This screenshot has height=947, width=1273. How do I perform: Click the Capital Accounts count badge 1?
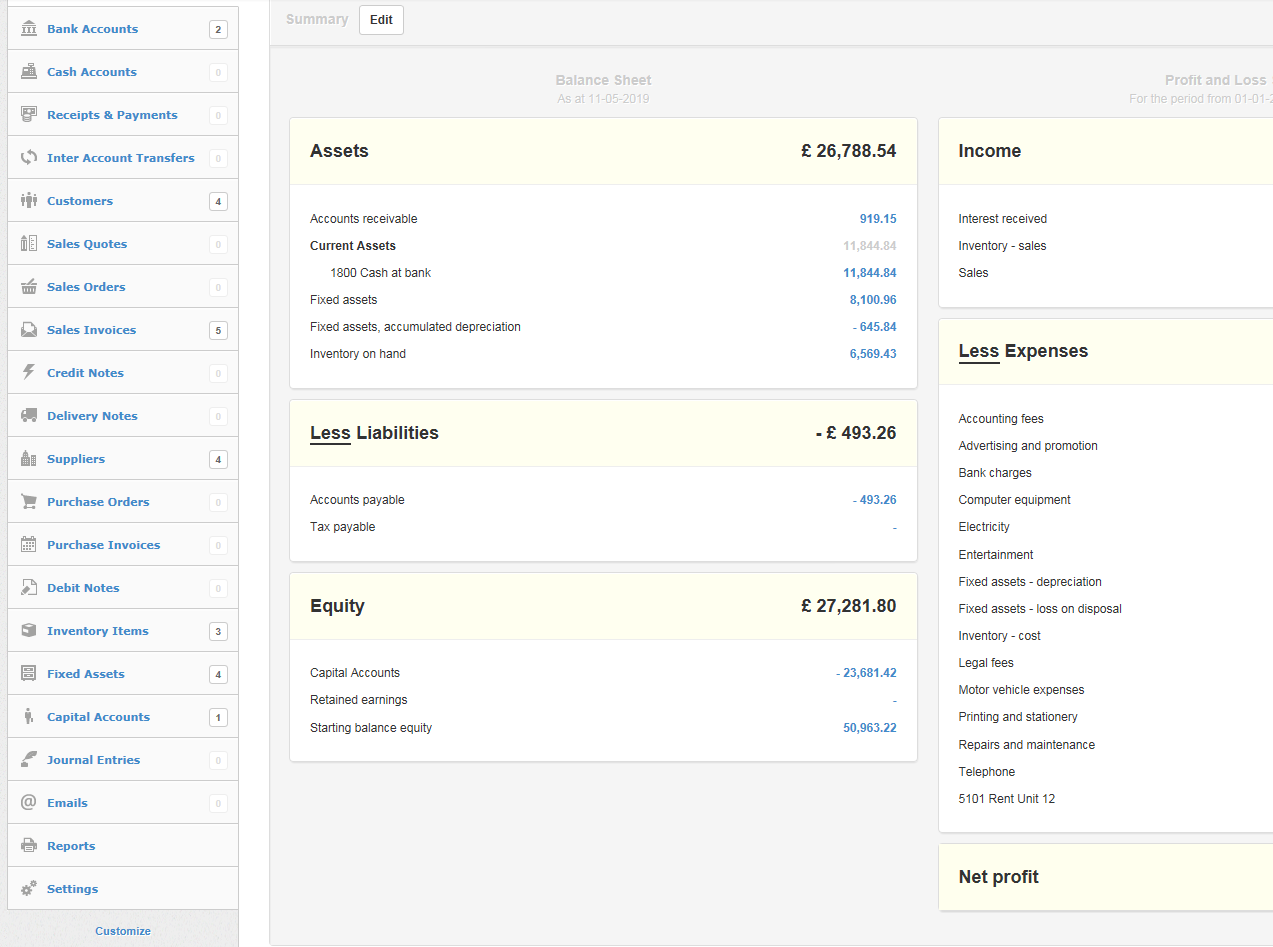point(218,717)
